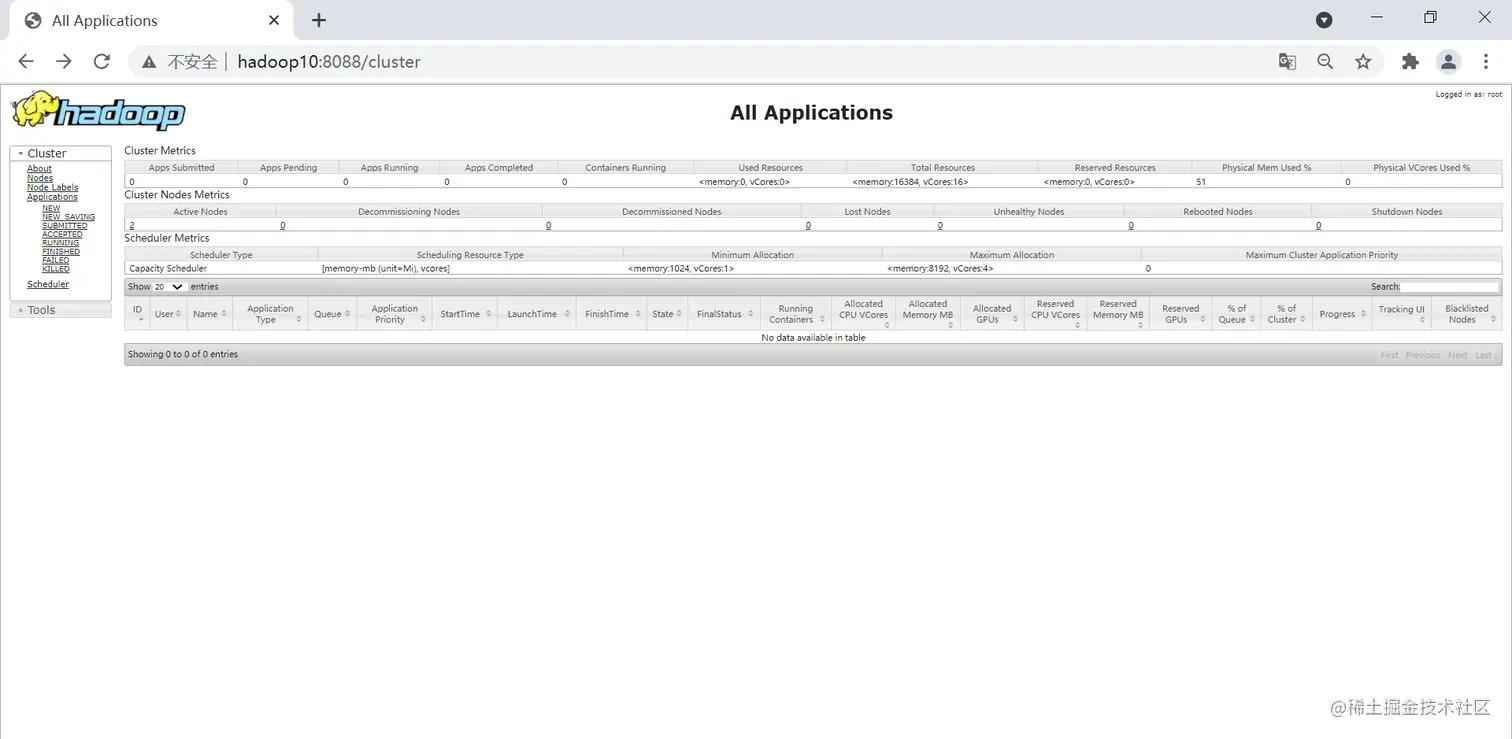The image size is (1512, 739).
Task: Sort by Allocated CPU VCores column
Action: coord(864,314)
